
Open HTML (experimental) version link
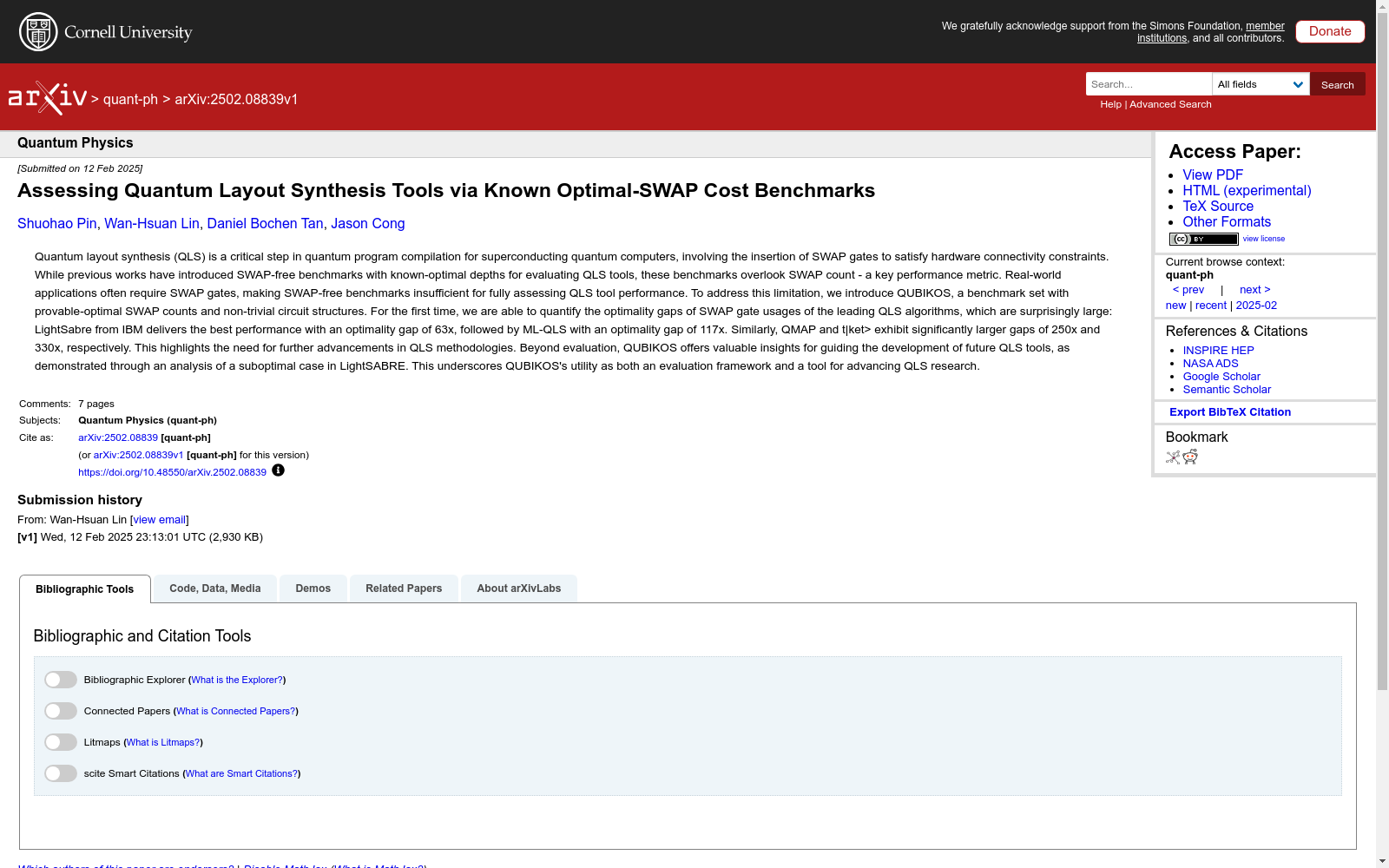coord(1247,190)
